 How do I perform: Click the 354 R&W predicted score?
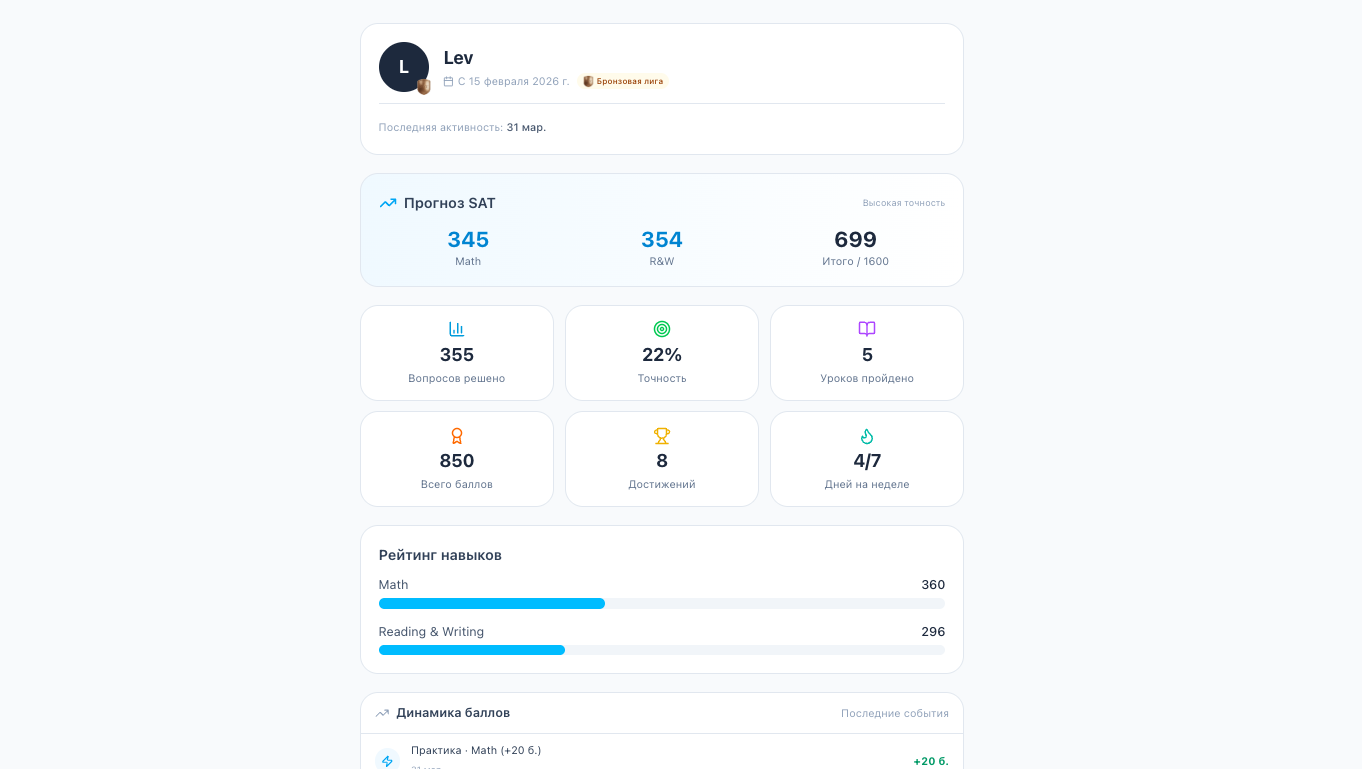[662, 240]
